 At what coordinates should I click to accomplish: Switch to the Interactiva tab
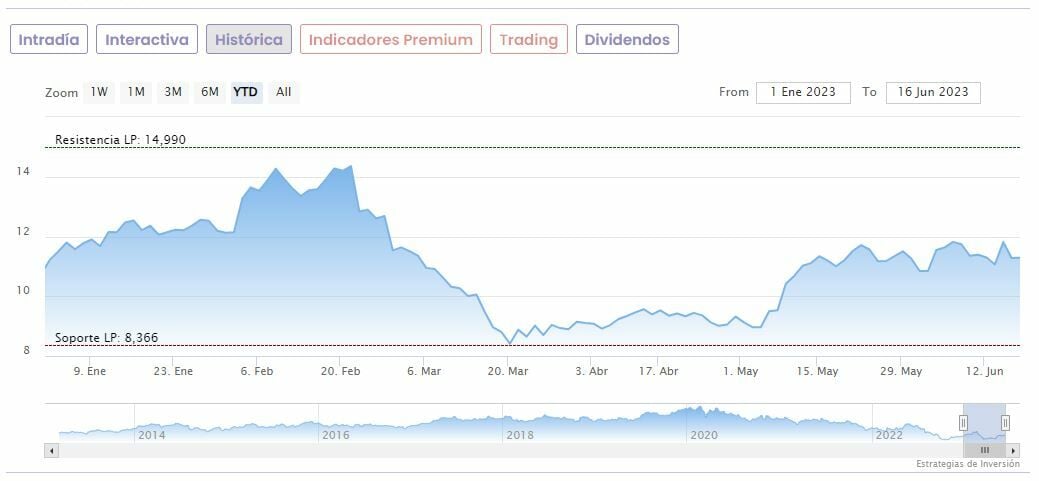147,40
